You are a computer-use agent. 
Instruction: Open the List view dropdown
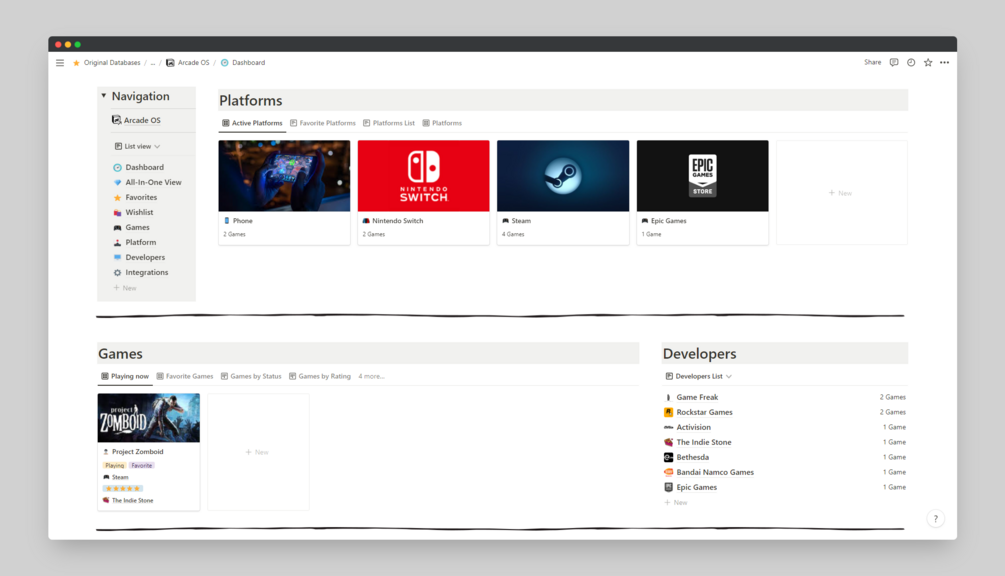point(137,146)
